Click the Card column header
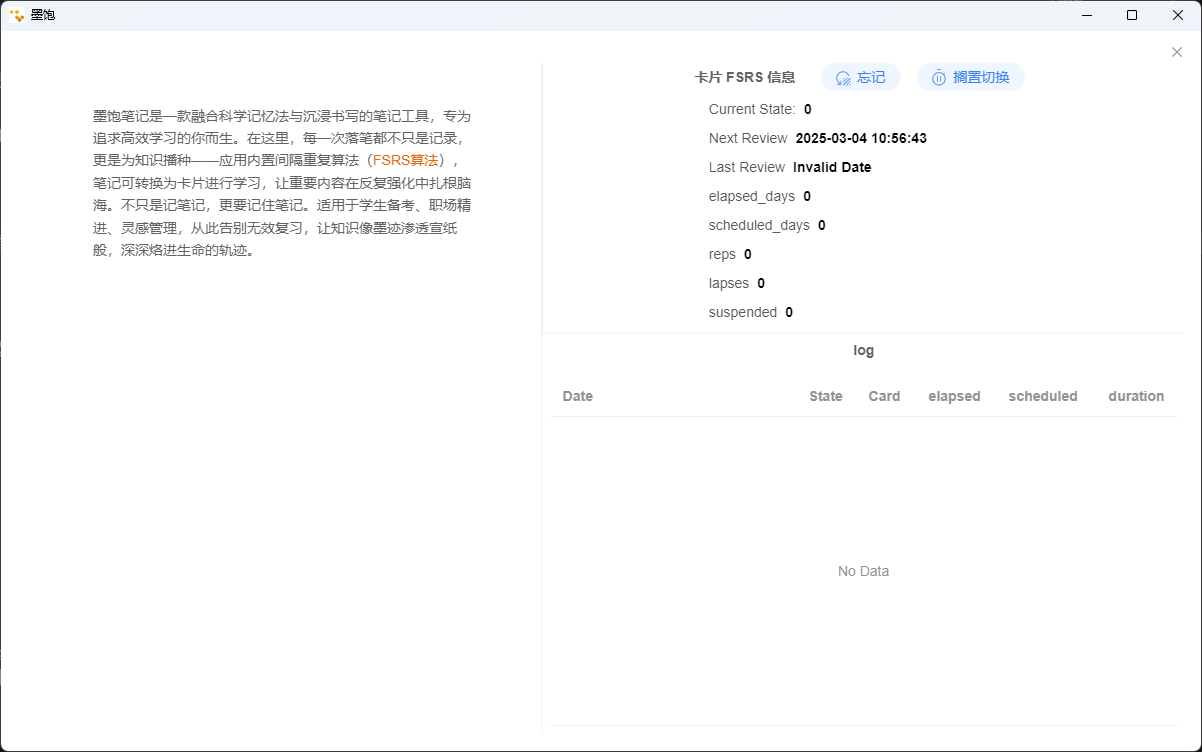The image size is (1202, 752). pyautogui.click(x=884, y=396)
